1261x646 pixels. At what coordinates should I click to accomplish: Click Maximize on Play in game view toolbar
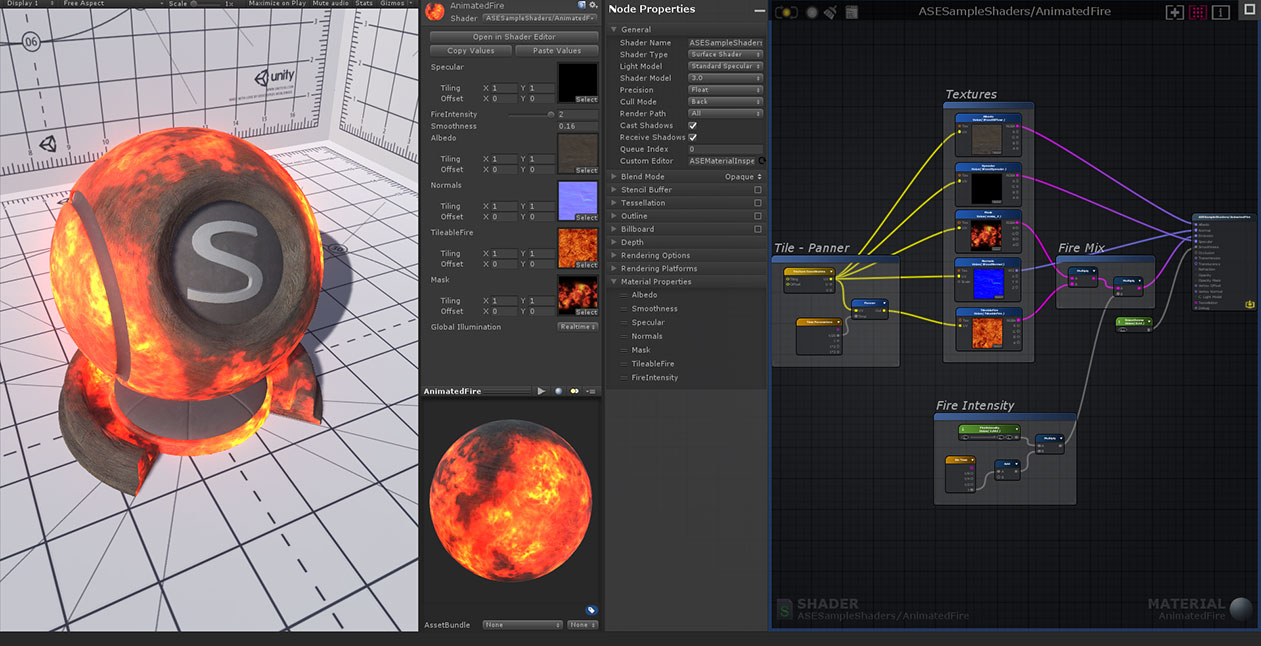tap(277, 4)
